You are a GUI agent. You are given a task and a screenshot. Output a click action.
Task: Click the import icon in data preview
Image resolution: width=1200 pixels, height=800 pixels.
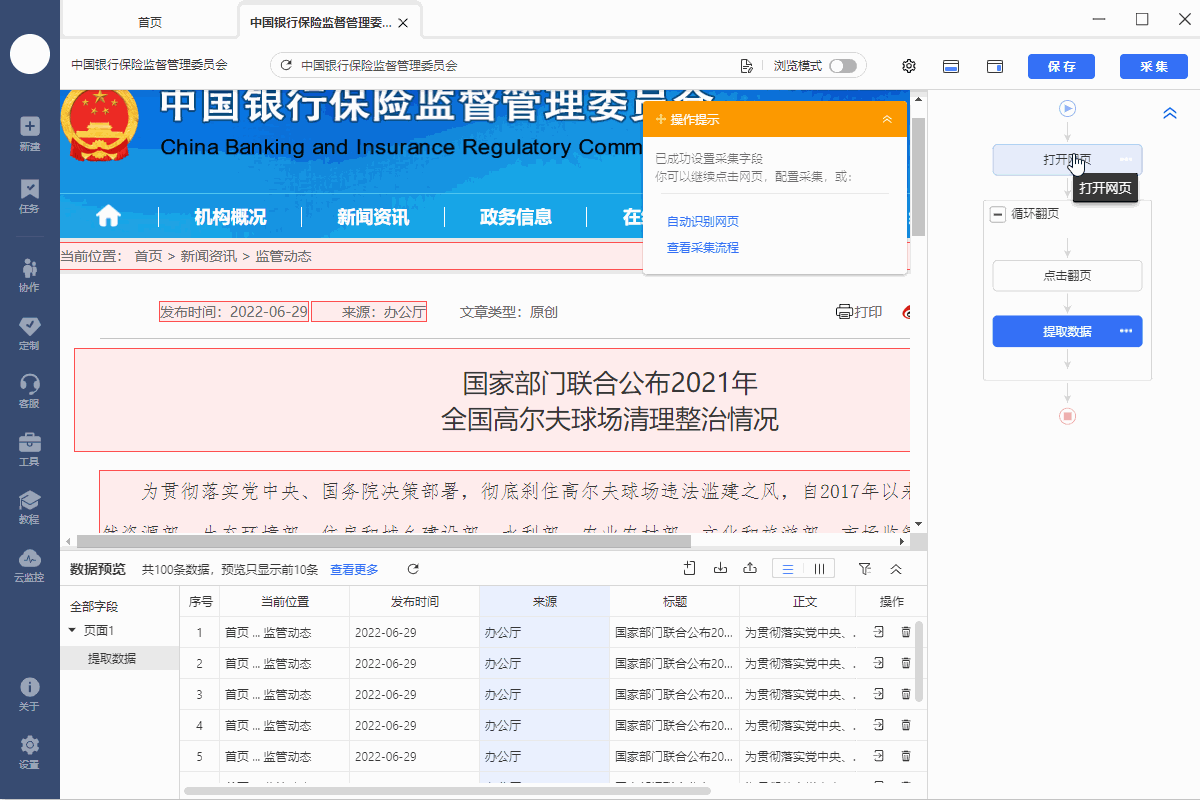tap(720, 569)
